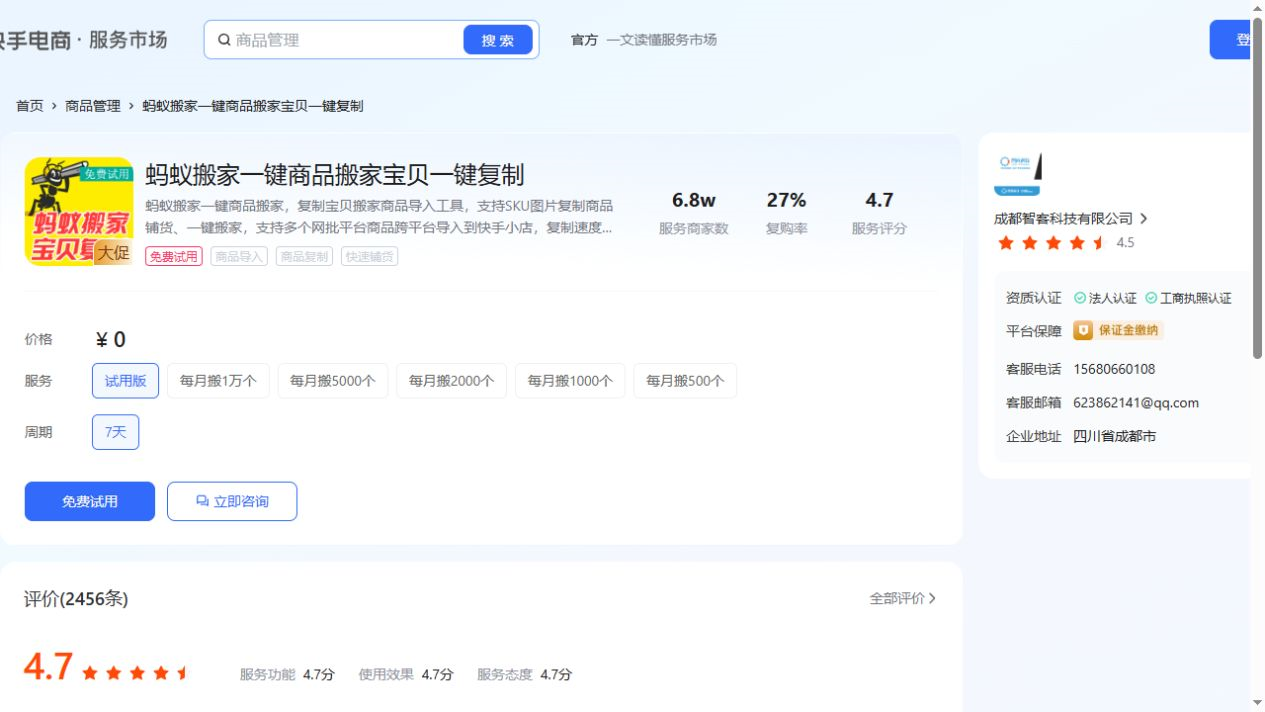
Task: Click the 四川省成都市 company address
Action: pos(1114,437)
